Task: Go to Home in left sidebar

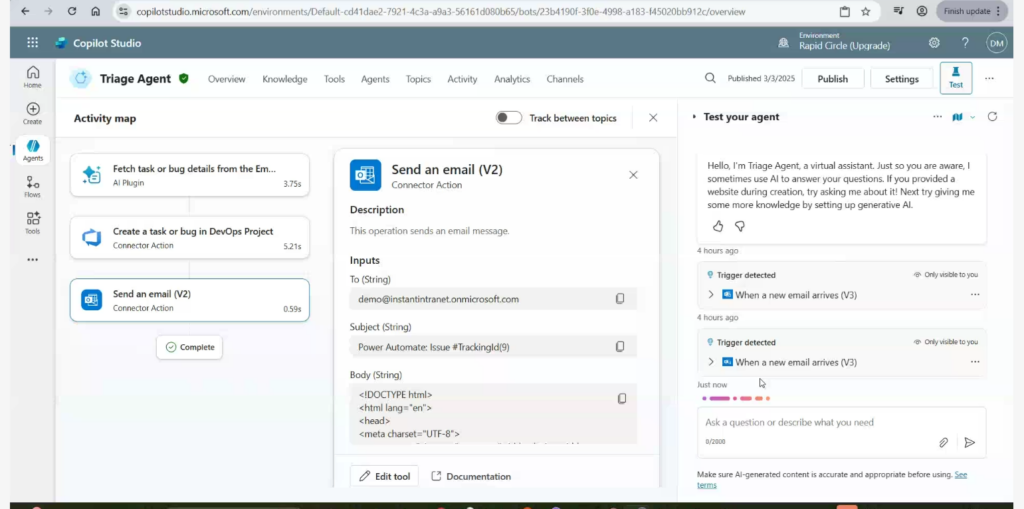Action: [33, 76]
